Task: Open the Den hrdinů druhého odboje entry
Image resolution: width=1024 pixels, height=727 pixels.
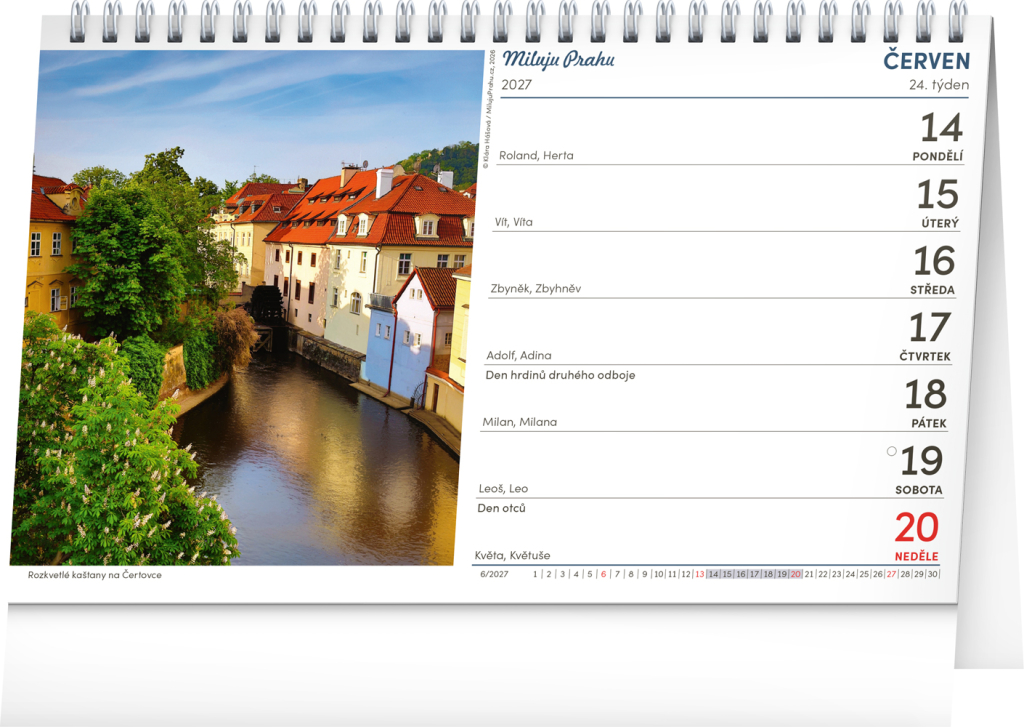Action: coord(560,375)
